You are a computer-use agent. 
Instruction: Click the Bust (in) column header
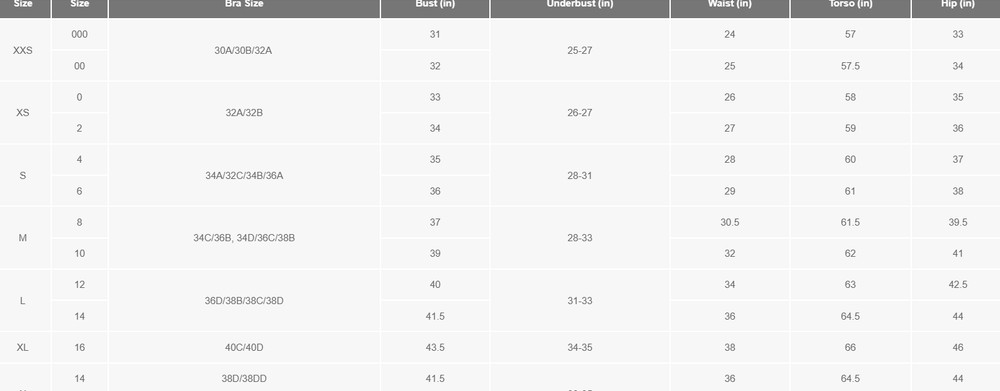[435, 5]
